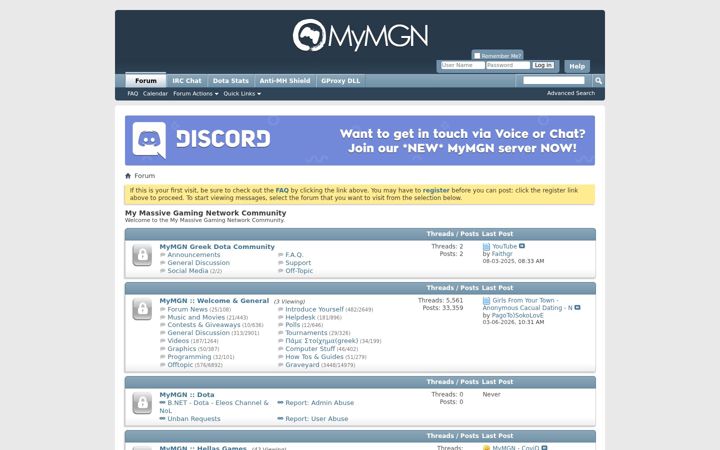The image size is (720, 450).
Task: Click lock icon for MyMGN Greek Dota Community
Action: click(142, 255)
